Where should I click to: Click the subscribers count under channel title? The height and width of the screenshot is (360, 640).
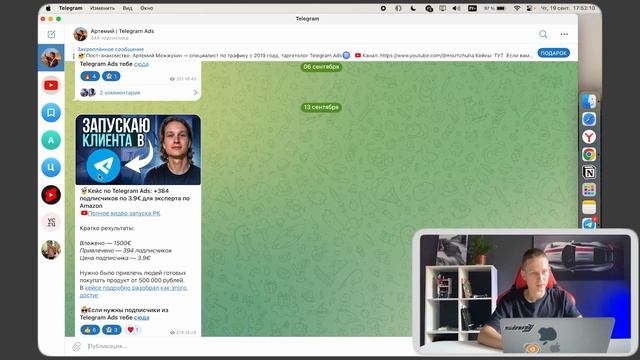pos(109,38)
